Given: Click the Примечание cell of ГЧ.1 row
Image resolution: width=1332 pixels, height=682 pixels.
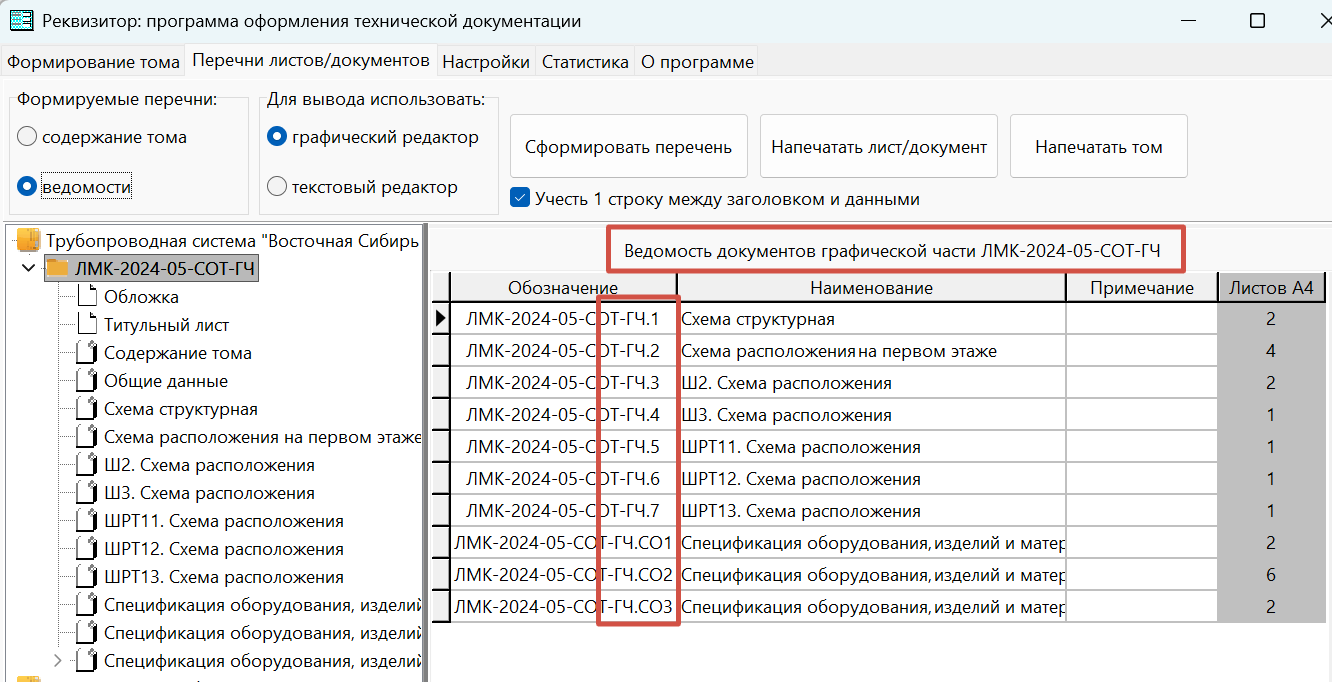Looking at the screenshot, I should click(x=1142, y=319).
